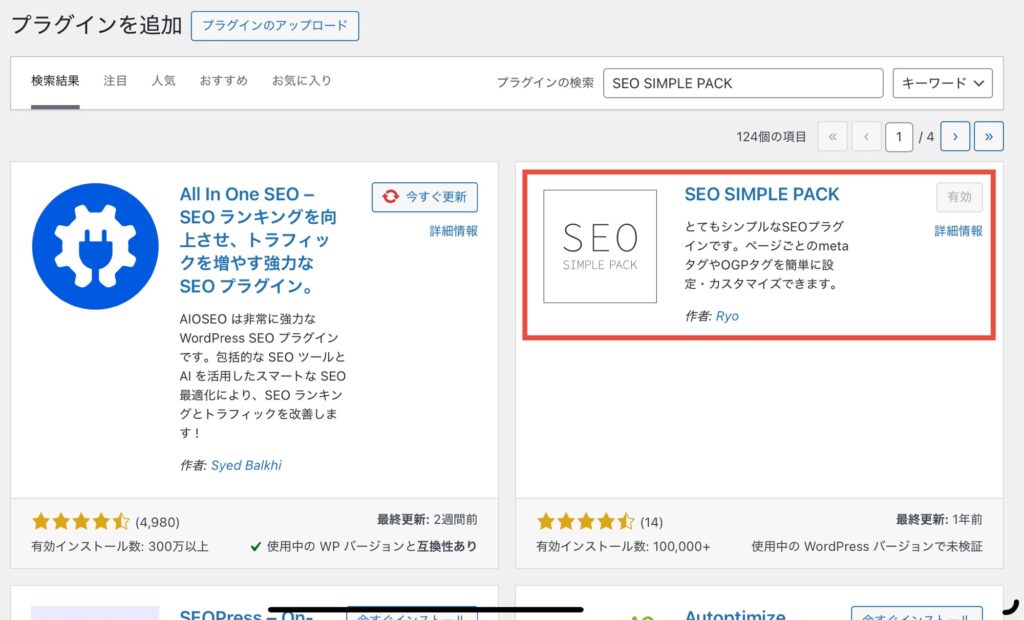This screenshot has height=620, width=1024.
Task: Open the キーワード search type dropdown
Action: coord(942,83)
